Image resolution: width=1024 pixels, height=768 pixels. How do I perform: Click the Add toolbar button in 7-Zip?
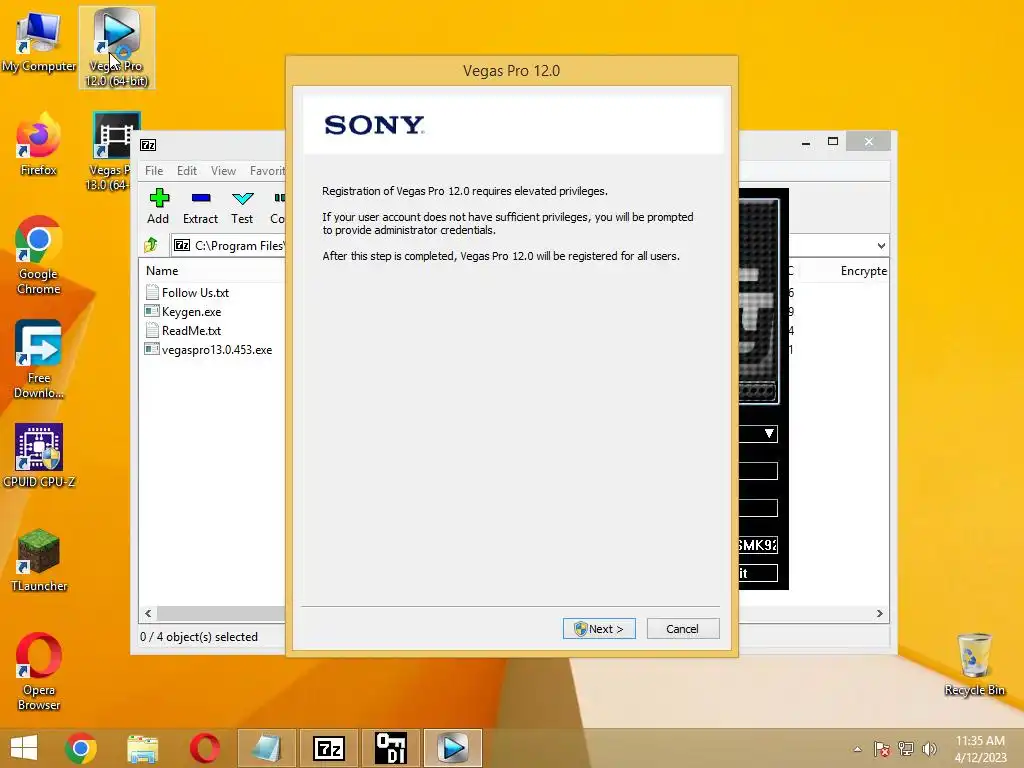pyautogui.click(x=158, y=206)
